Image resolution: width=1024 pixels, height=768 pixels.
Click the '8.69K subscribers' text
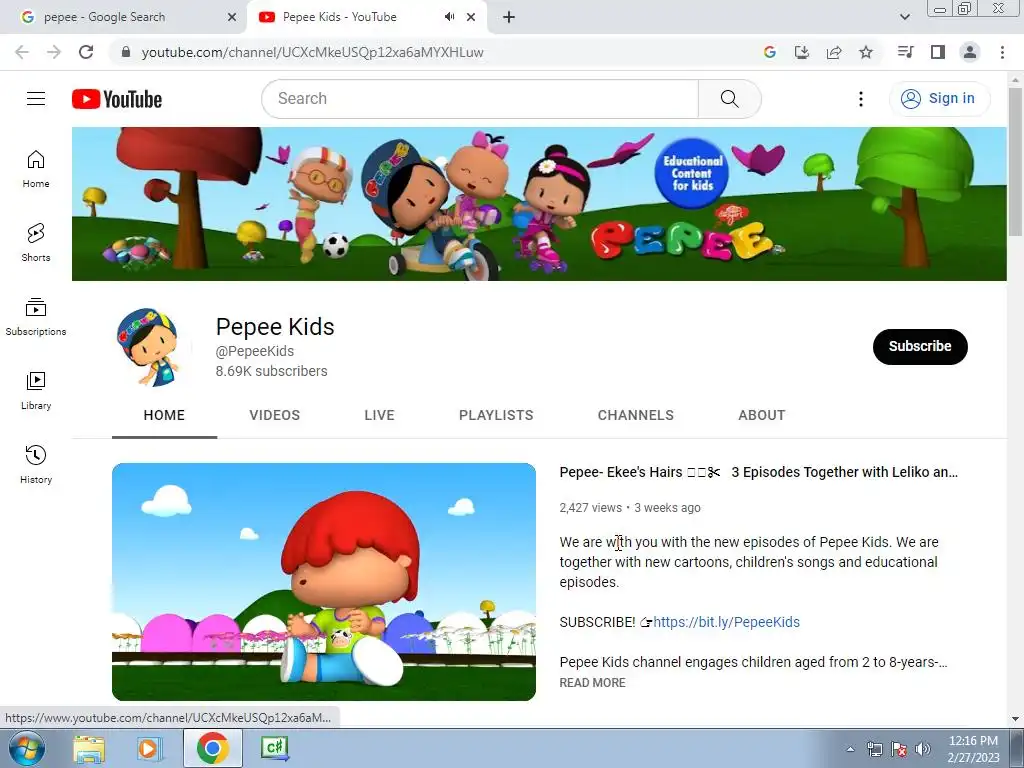point(272,371)
